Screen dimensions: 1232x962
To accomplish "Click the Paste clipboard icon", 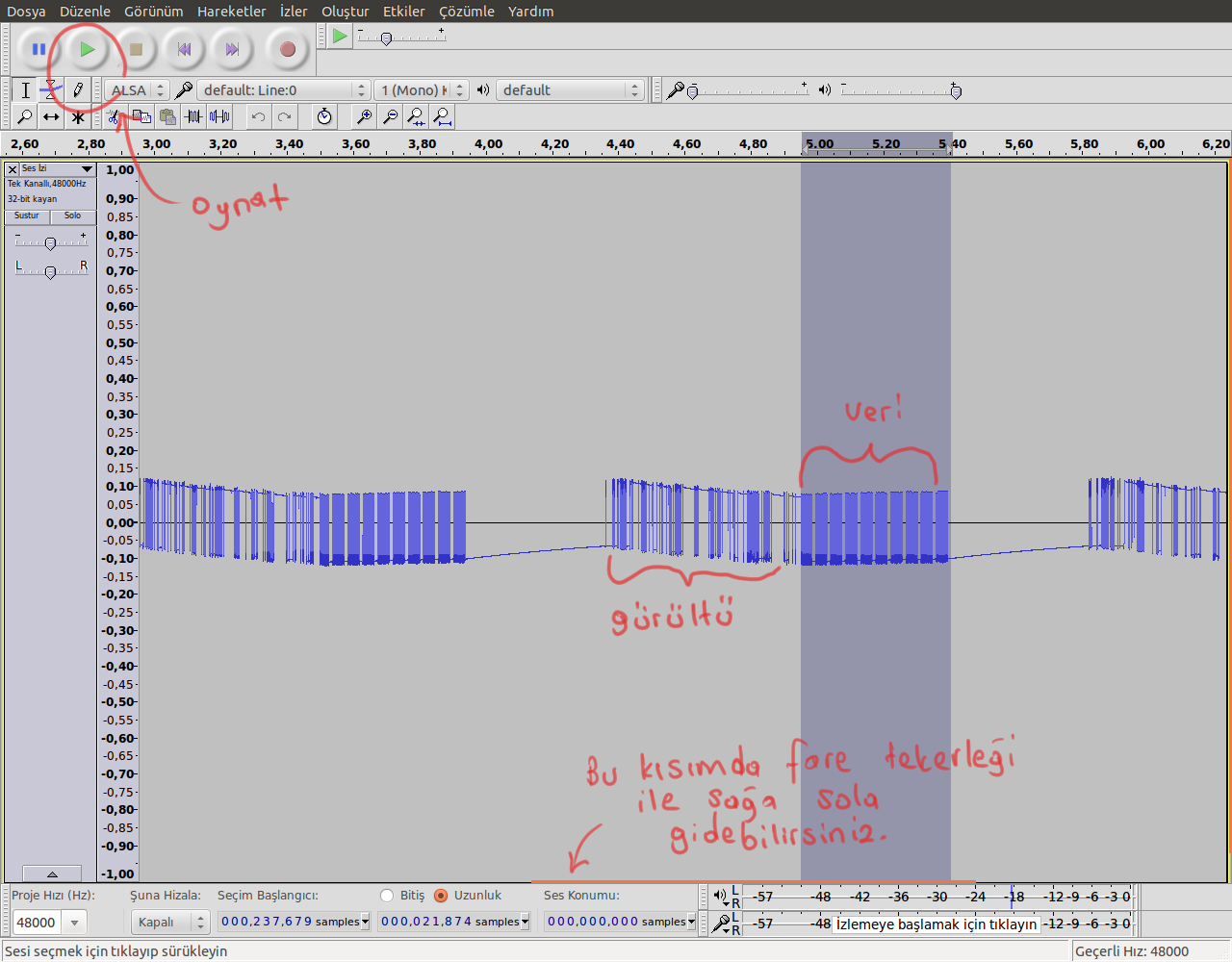I will pyautogui.click(x=167, y=117).
